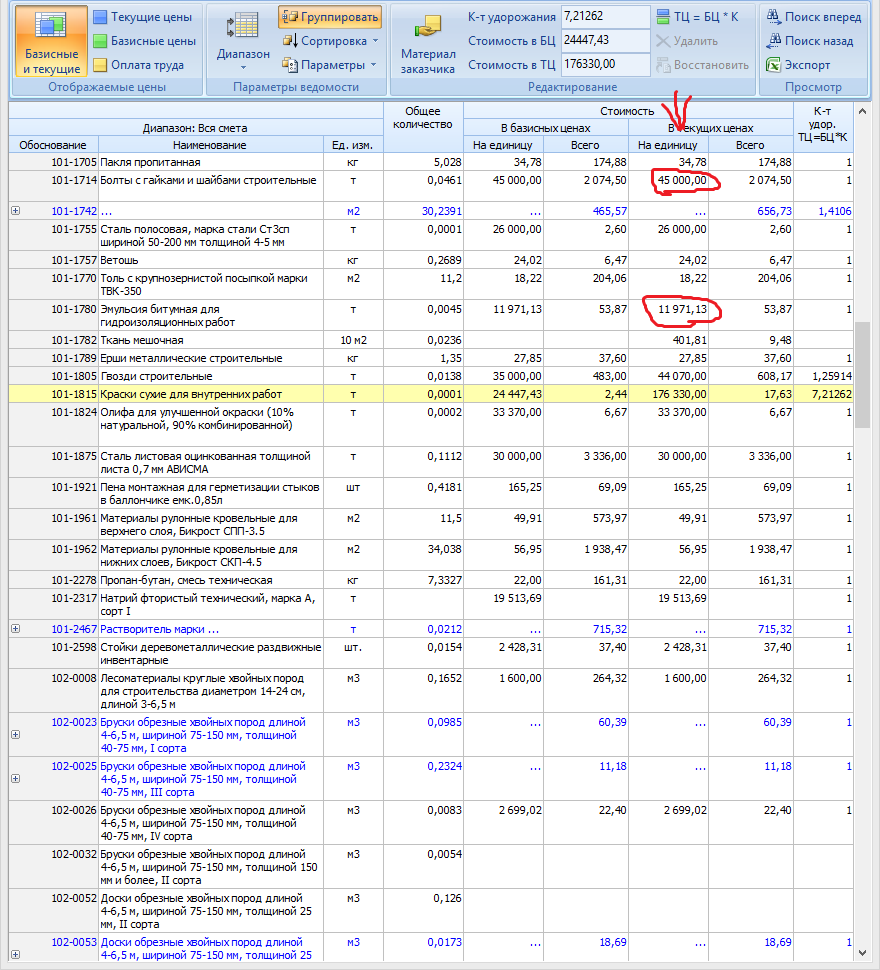Click Поиск назад search button

click(x=810, y=41)
